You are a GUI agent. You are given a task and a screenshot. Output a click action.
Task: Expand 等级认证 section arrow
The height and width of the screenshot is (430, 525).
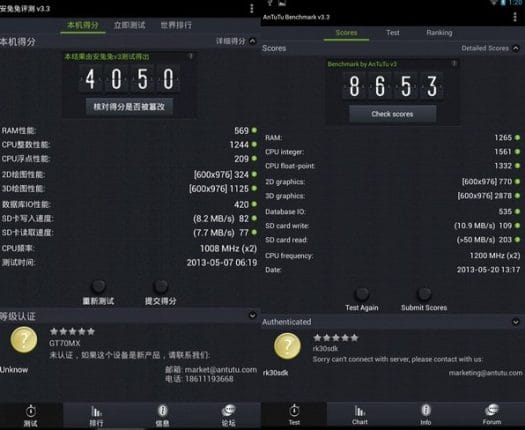point(252,315)
